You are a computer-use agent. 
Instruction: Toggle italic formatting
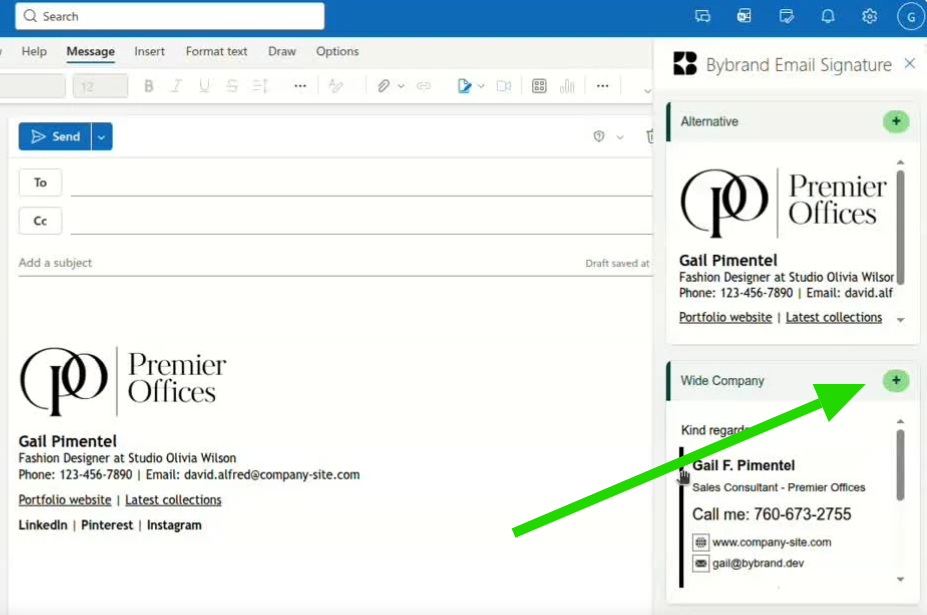click(x=177, y=87)
